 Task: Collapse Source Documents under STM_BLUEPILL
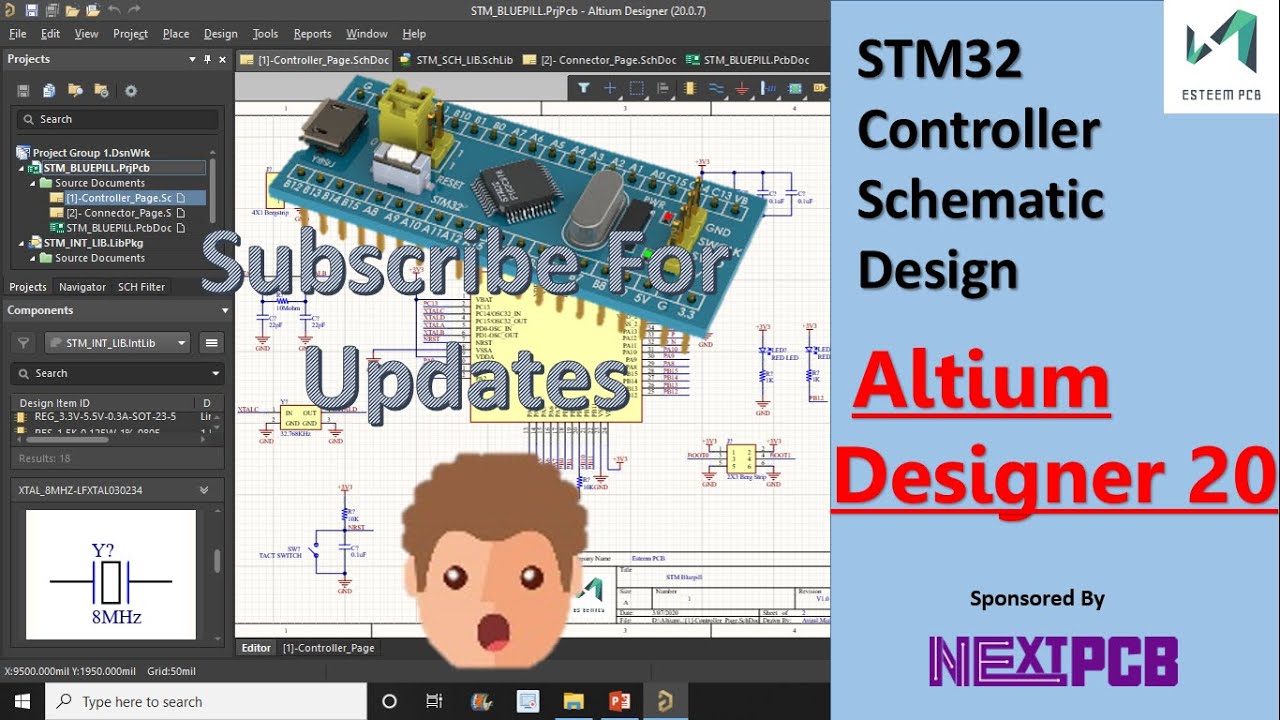tap(33, 183)
